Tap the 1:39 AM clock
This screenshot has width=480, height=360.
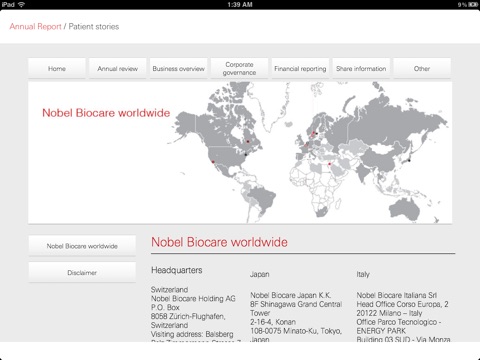(x=240, y=5)
